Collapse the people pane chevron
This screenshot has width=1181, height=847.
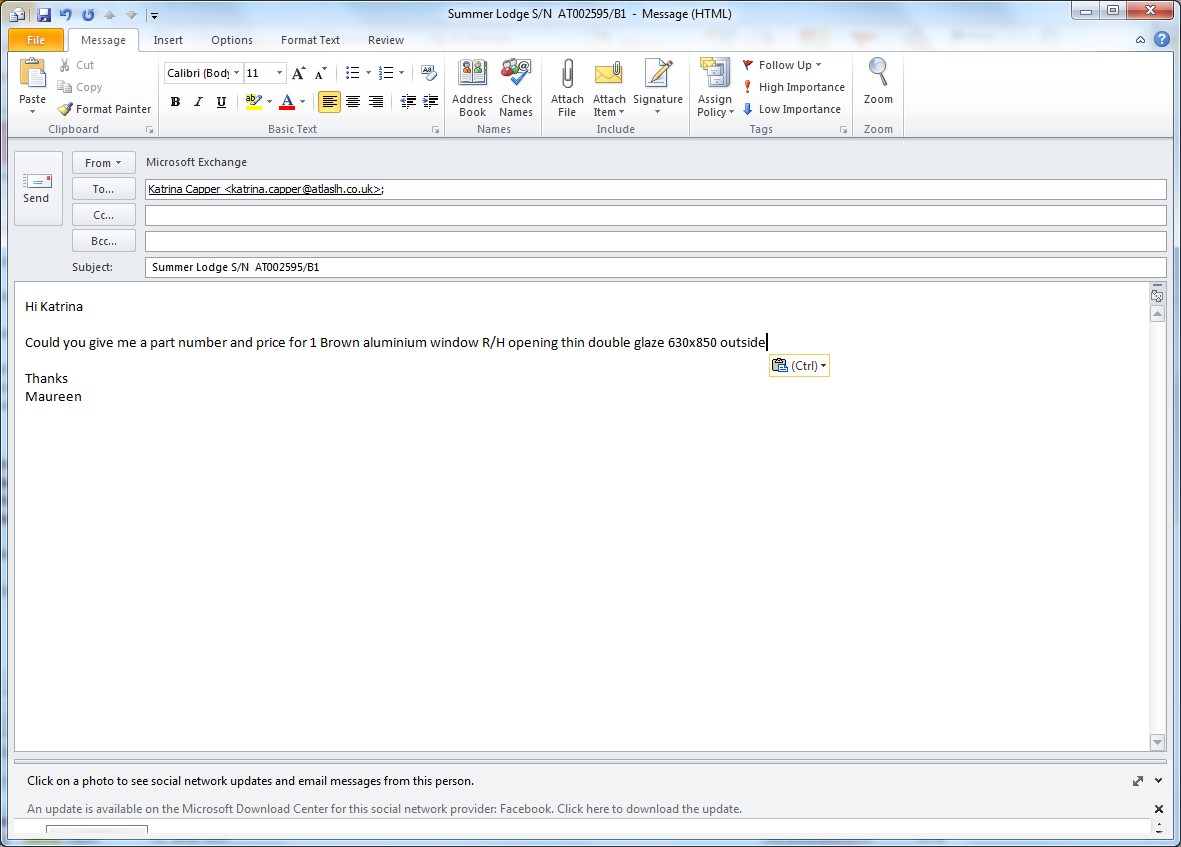tap(1158, 781)
